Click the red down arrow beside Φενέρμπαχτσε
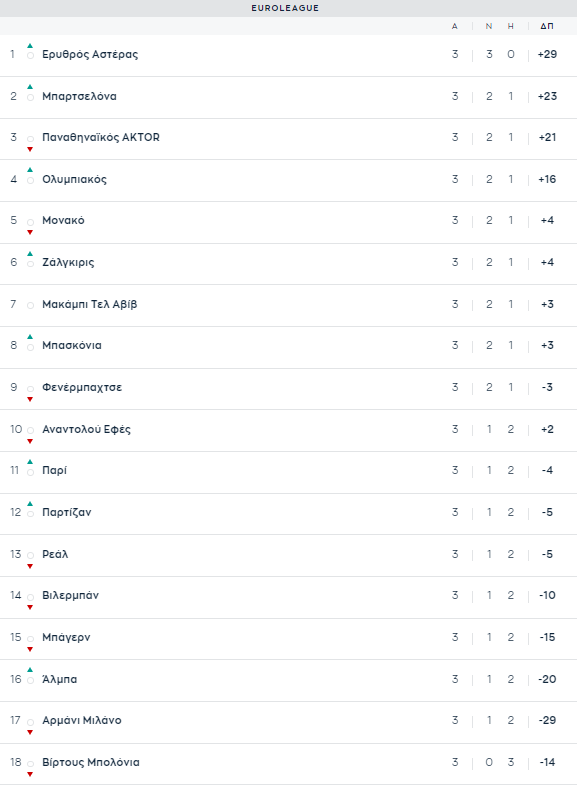This screenshot has width=582, height=785. pyautogui.click(x=30, y=400)
